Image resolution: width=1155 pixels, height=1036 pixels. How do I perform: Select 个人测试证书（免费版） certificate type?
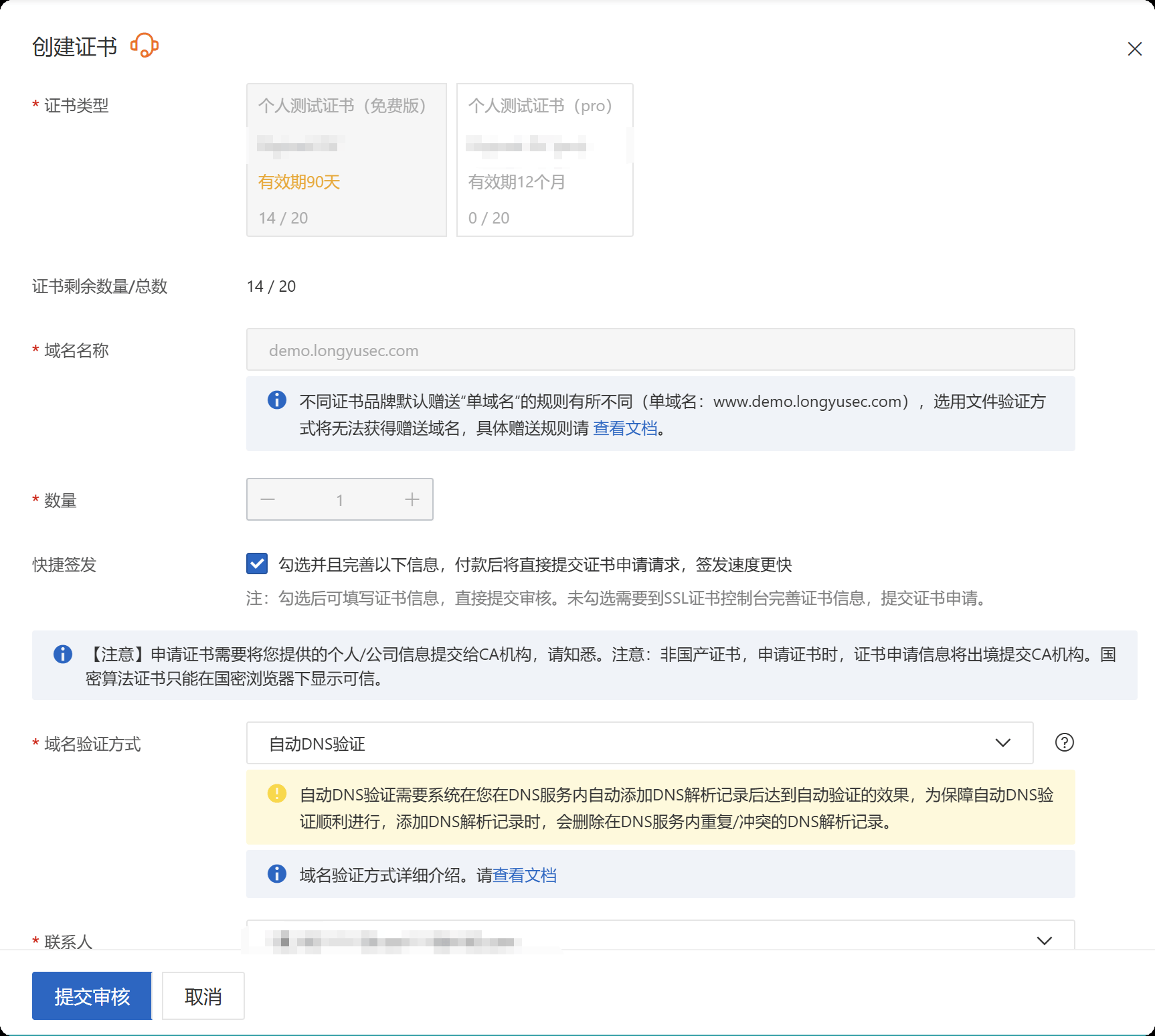[x=346, y=159]
